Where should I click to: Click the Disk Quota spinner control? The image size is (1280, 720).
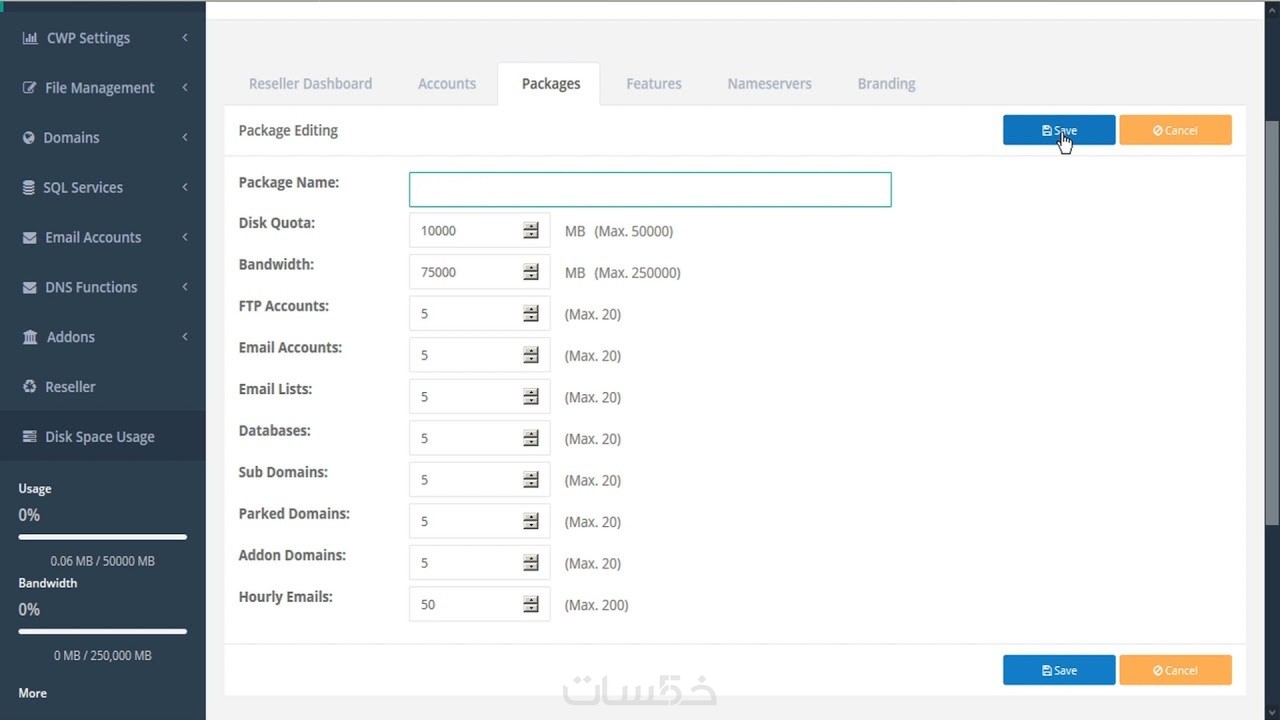click(531, 231)
